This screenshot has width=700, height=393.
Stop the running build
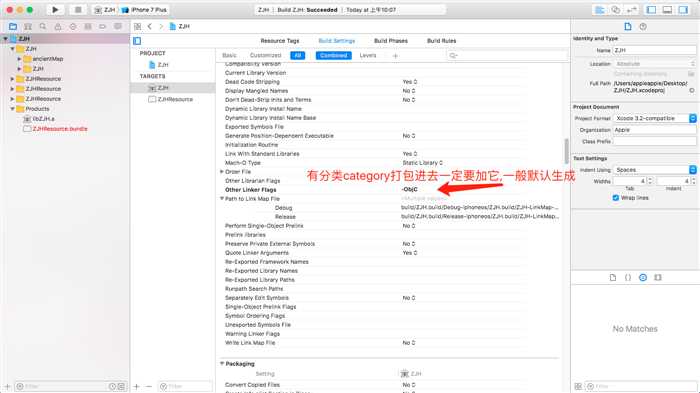click(78, 9)
